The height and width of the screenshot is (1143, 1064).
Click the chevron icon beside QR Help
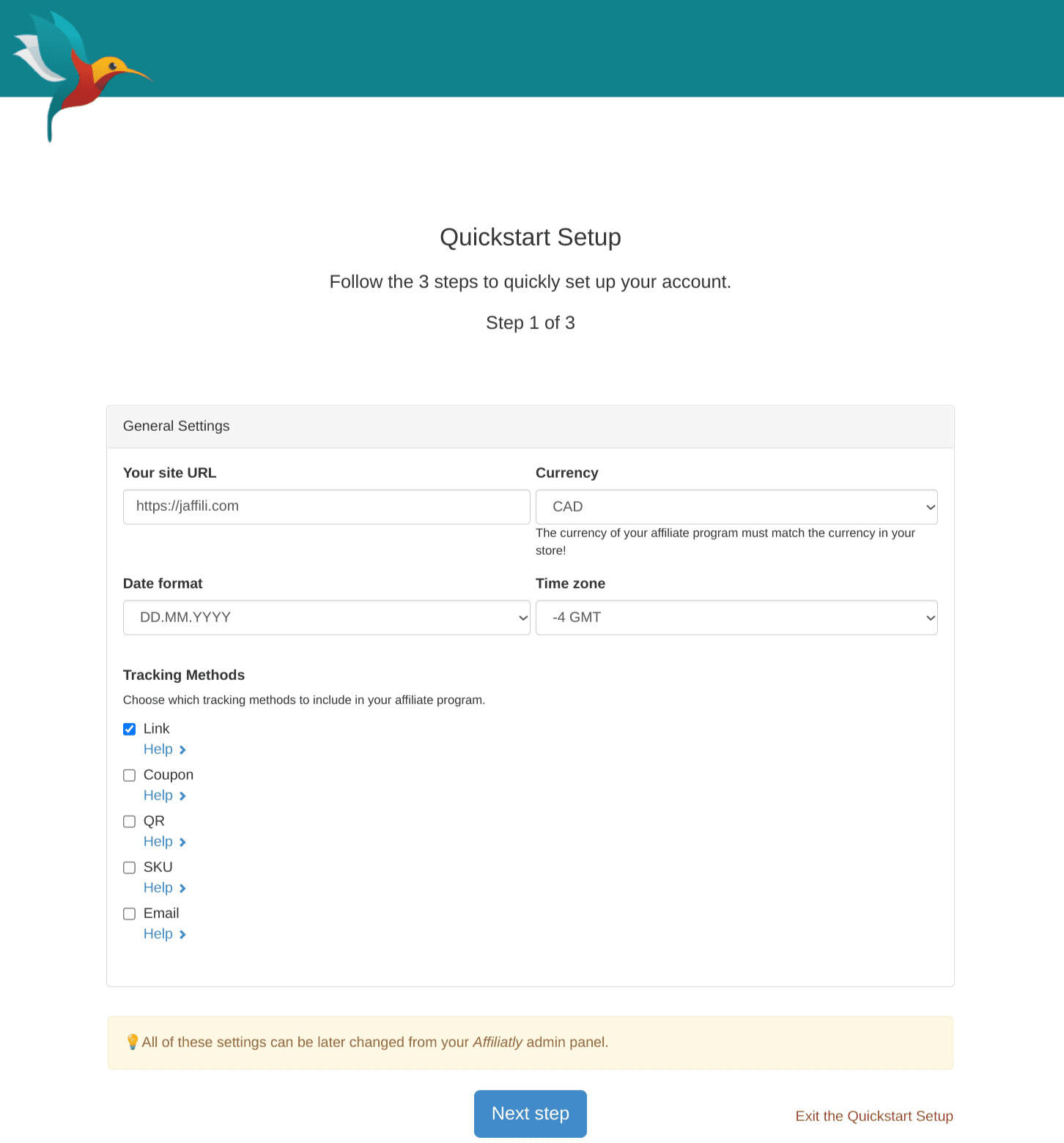point(182,842)
